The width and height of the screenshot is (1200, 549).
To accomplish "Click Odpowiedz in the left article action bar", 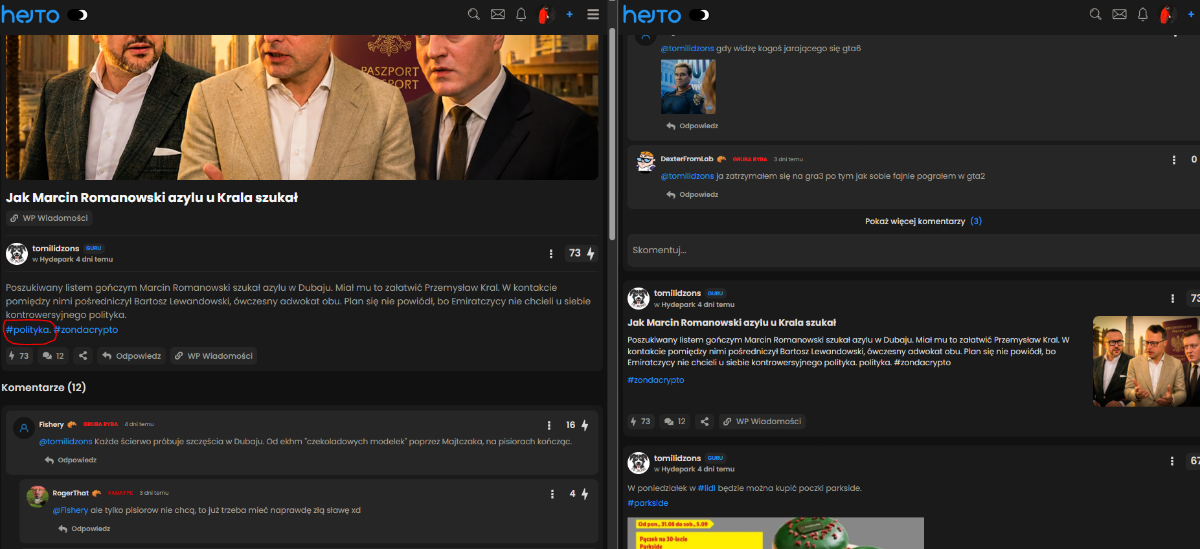I will (x=131, y=355).
